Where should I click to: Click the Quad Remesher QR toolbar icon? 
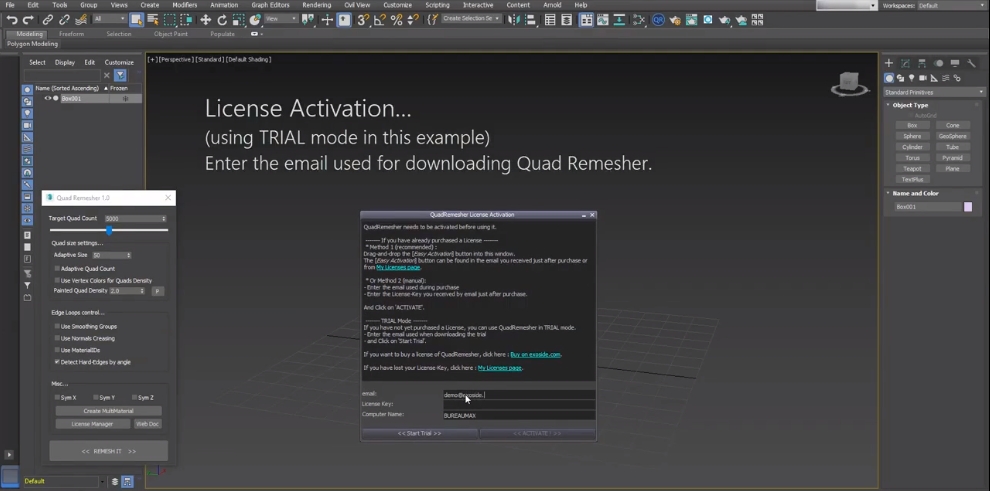pyautogui.click(x=658, y=19)
